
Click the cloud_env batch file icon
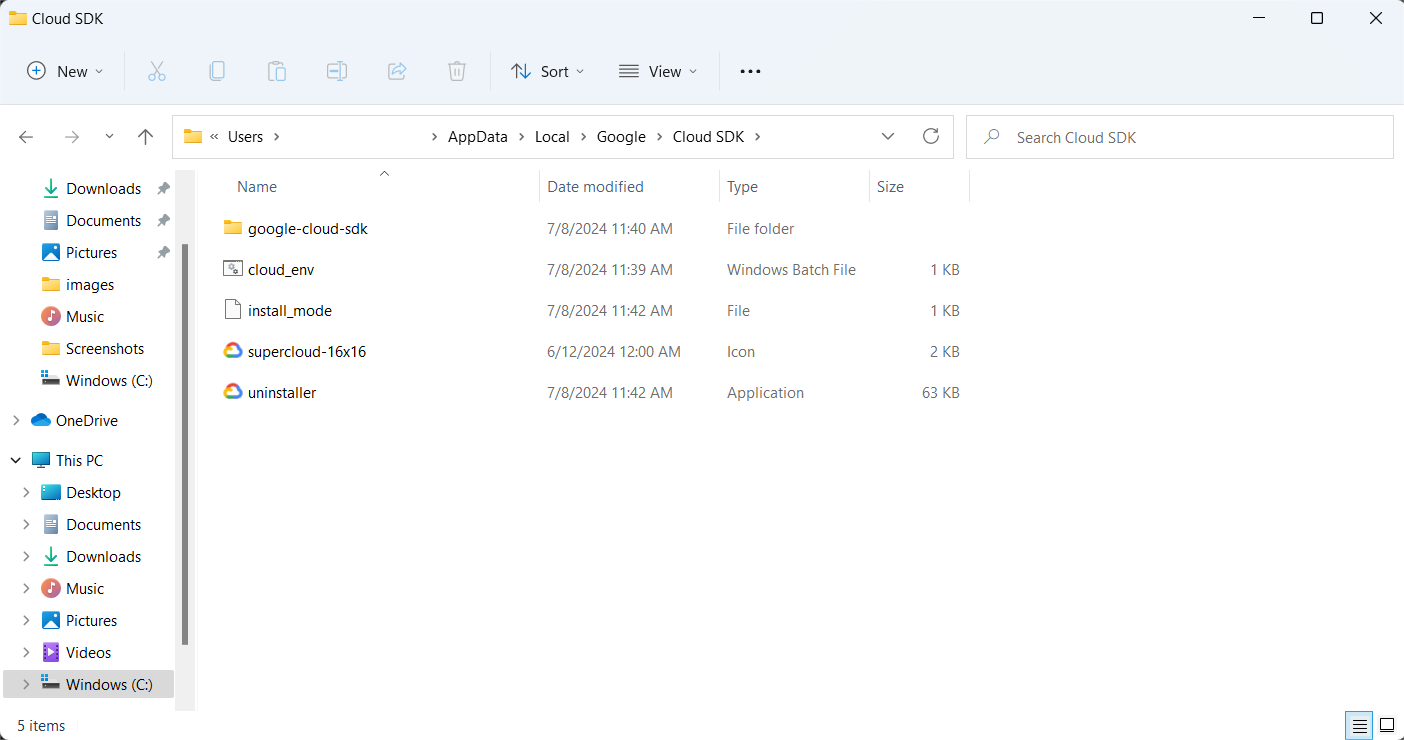[233, 269]
